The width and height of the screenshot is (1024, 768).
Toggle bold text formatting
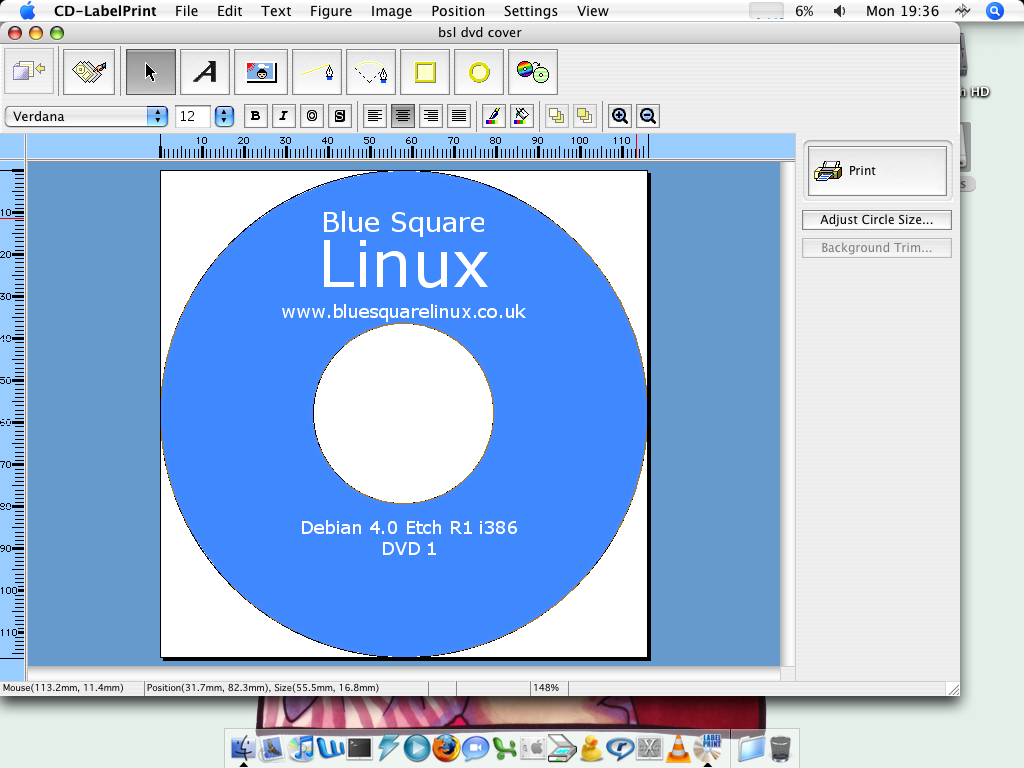[x=256, y=116]
